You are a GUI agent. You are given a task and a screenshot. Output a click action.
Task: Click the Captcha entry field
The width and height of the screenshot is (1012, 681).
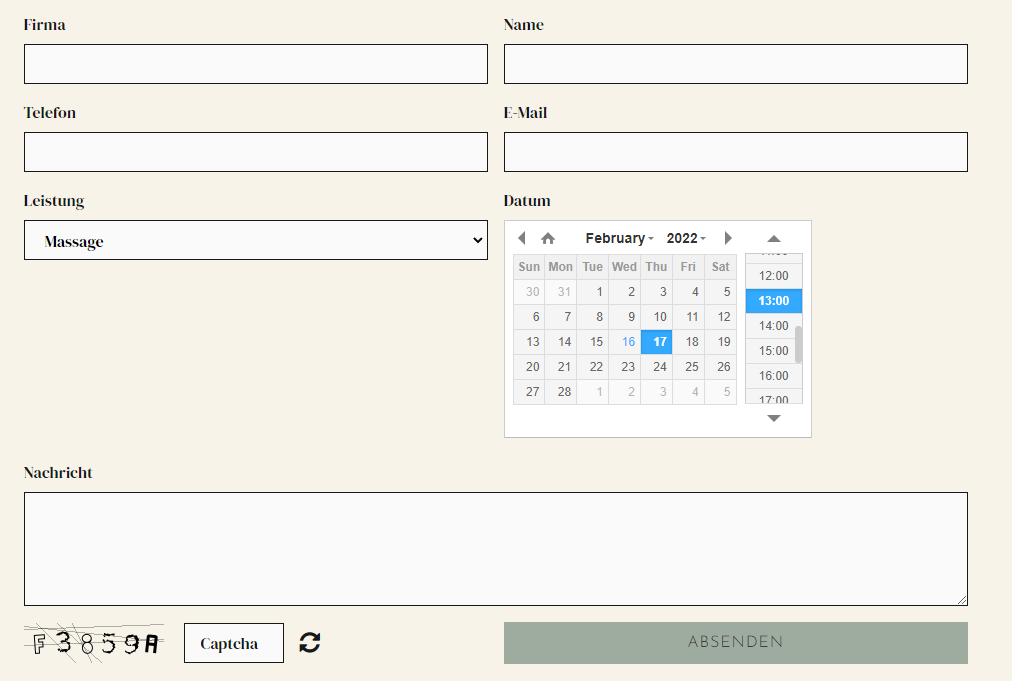234,643
